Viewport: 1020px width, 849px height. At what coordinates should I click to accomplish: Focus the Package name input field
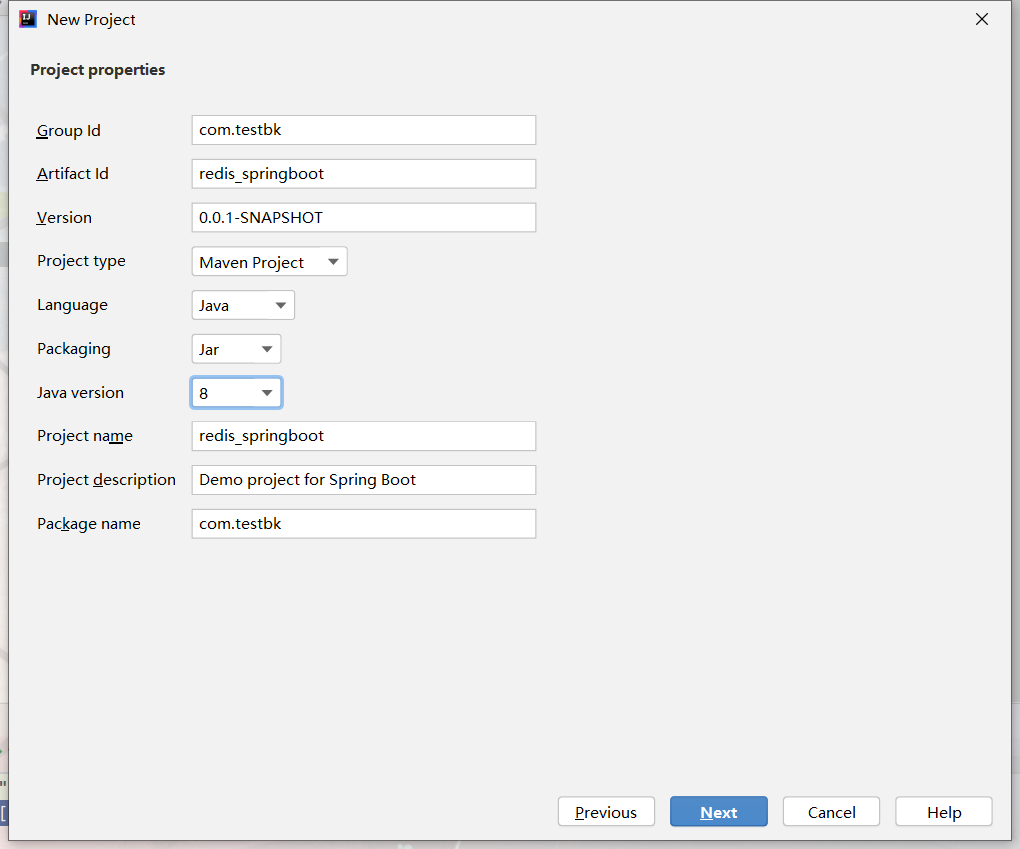point(363,524)
